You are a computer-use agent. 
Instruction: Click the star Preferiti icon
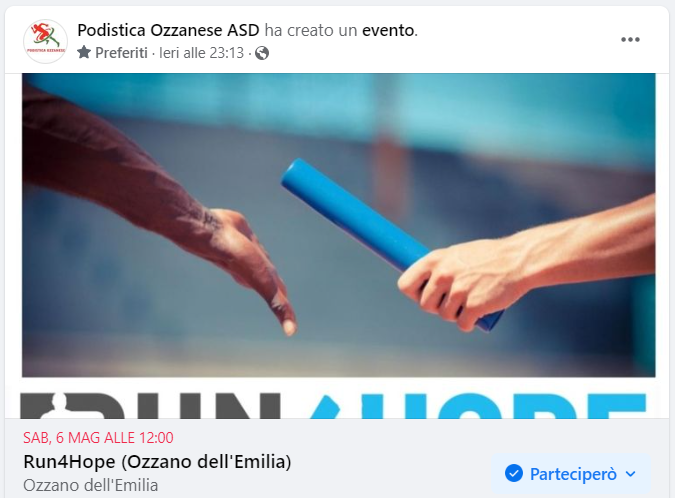click(84, 53)
